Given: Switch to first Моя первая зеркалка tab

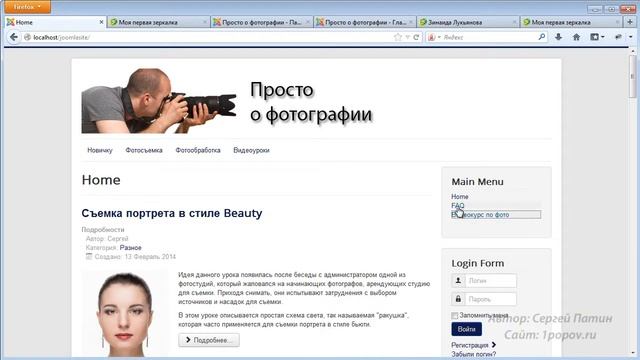Looking at the screenshot, I should click(x=158, y=22).
